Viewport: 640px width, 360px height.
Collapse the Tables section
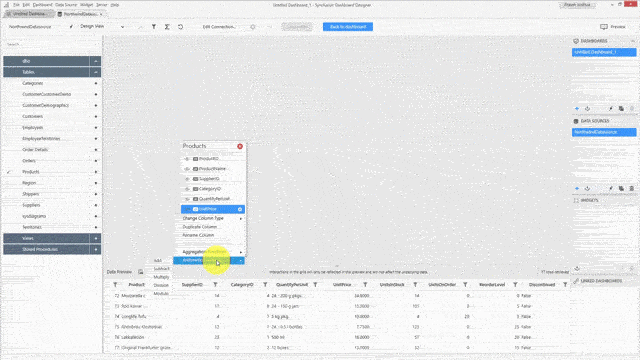click(95, 72)
